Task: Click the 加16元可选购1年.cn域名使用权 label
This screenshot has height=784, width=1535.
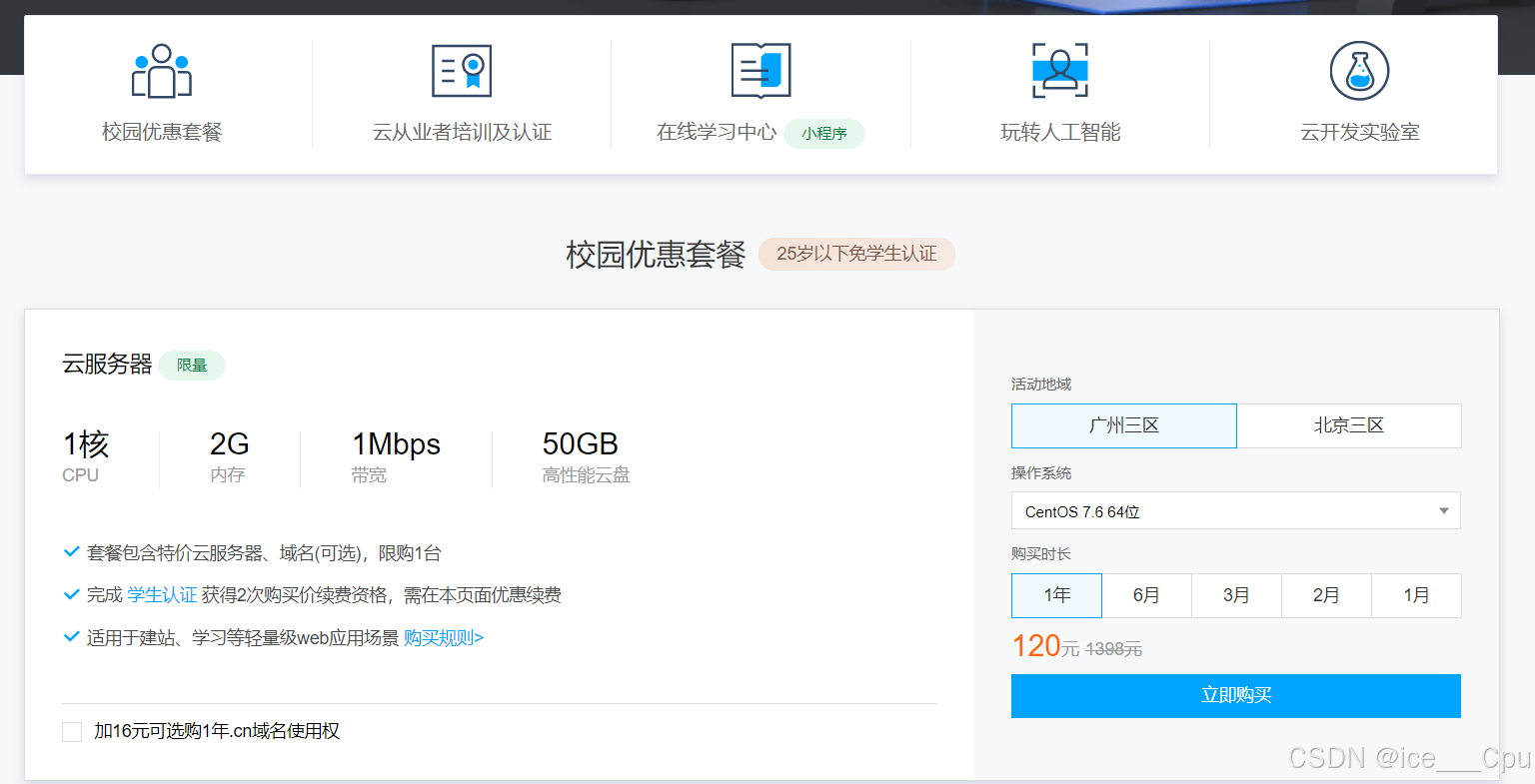Action: [217, 731]
